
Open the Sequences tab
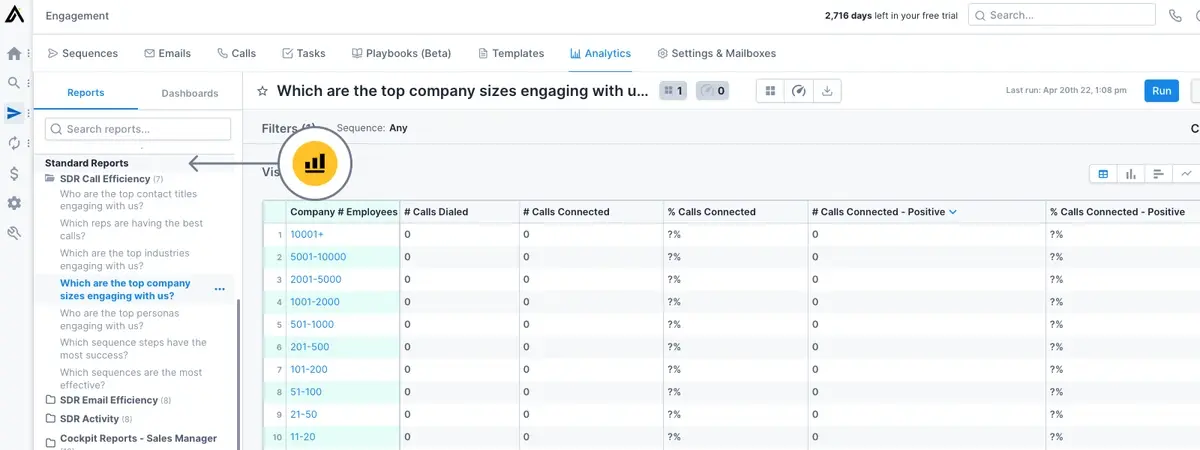click(x=82, y=53)
